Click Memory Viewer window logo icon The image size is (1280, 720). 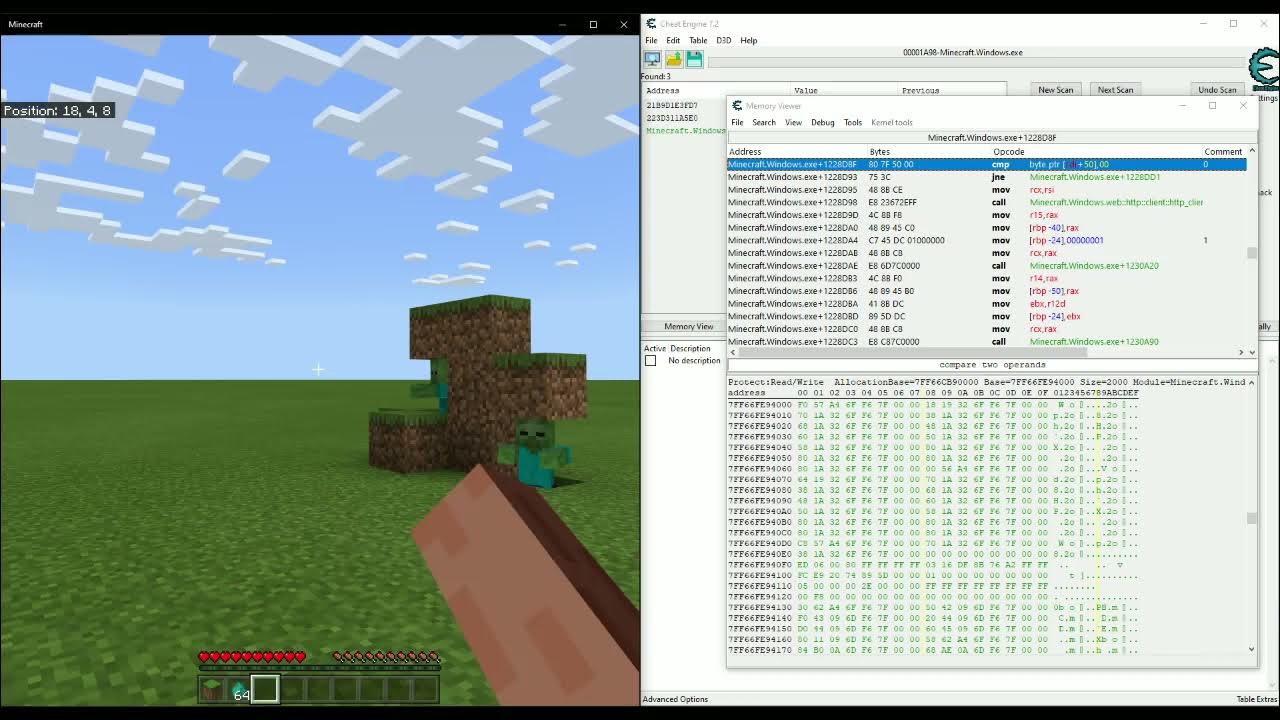[x=737, y=105]
